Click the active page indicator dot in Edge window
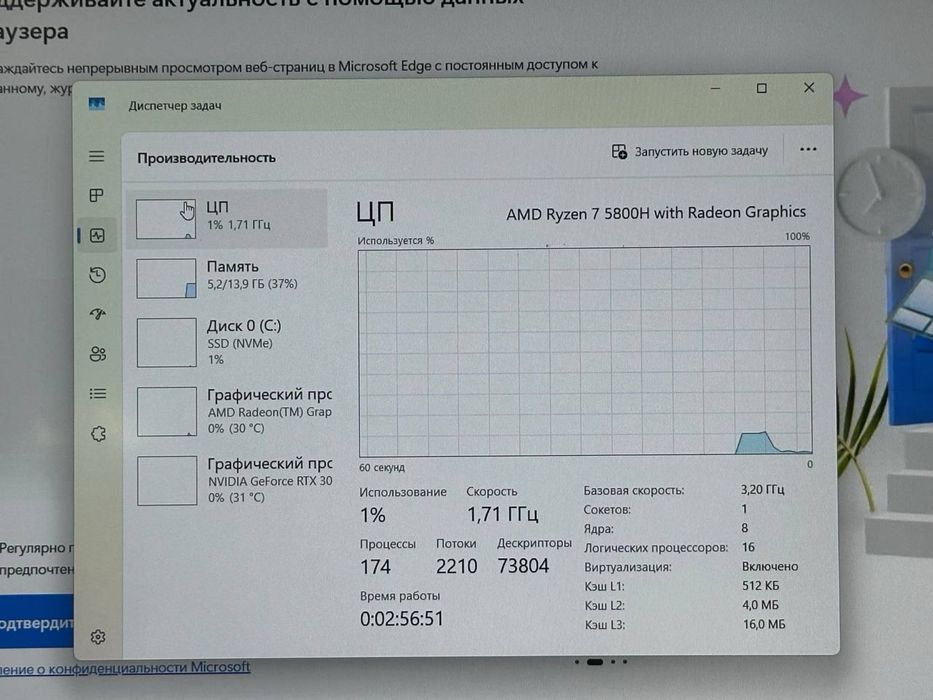Screen dimensions: 933x700 pos(595,662)
